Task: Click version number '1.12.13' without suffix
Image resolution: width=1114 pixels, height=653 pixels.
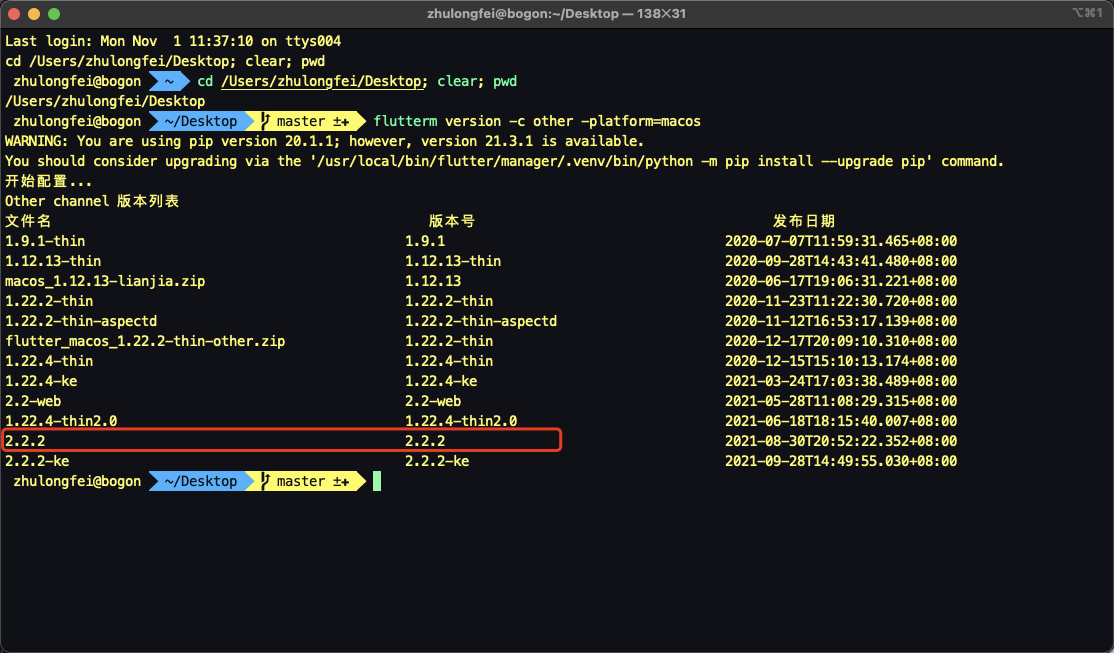Action: [x=433, y=281]
